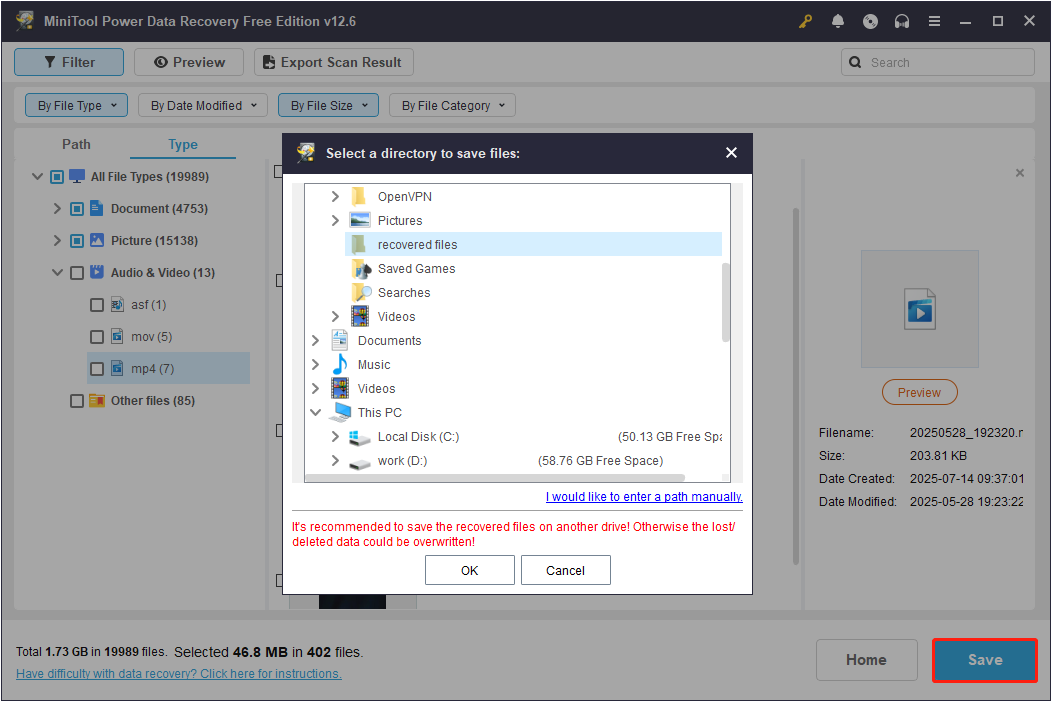This screenshot has height=703, width=1053.
Task: Uncheck the Document checkbox
Action: click(x=76, y=208)
